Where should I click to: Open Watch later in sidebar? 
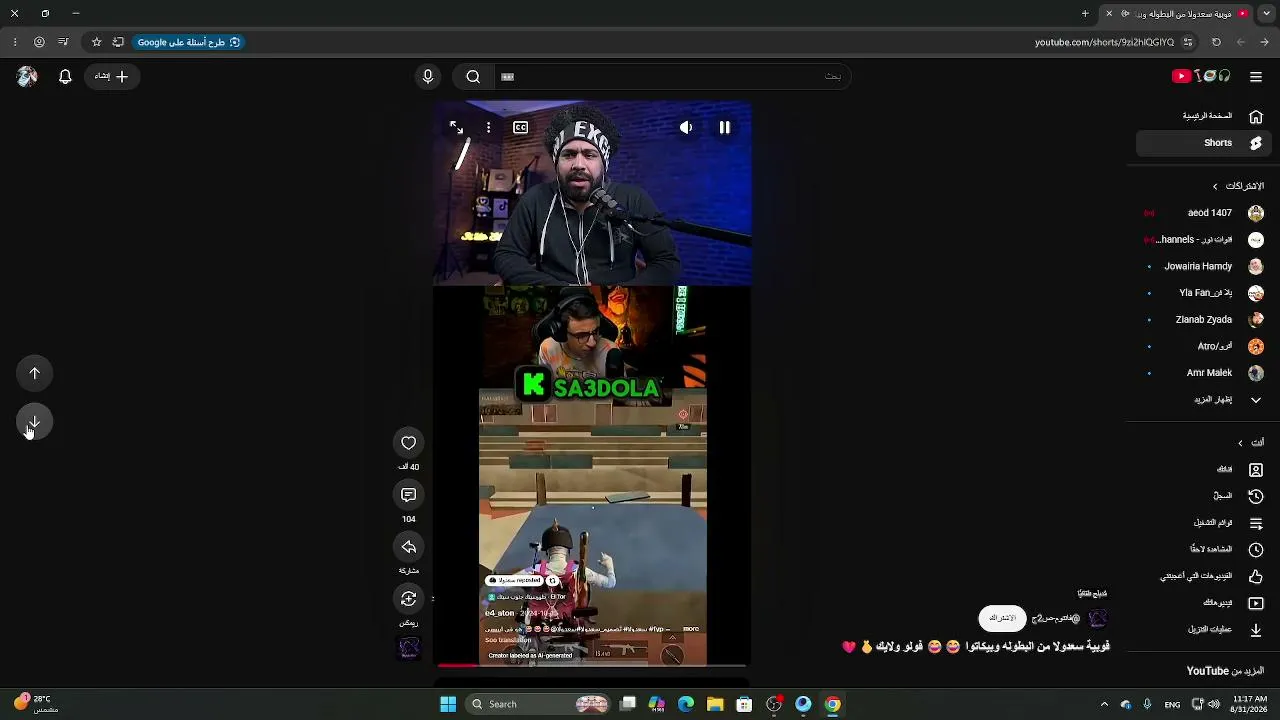click(x=1204, y=549)
